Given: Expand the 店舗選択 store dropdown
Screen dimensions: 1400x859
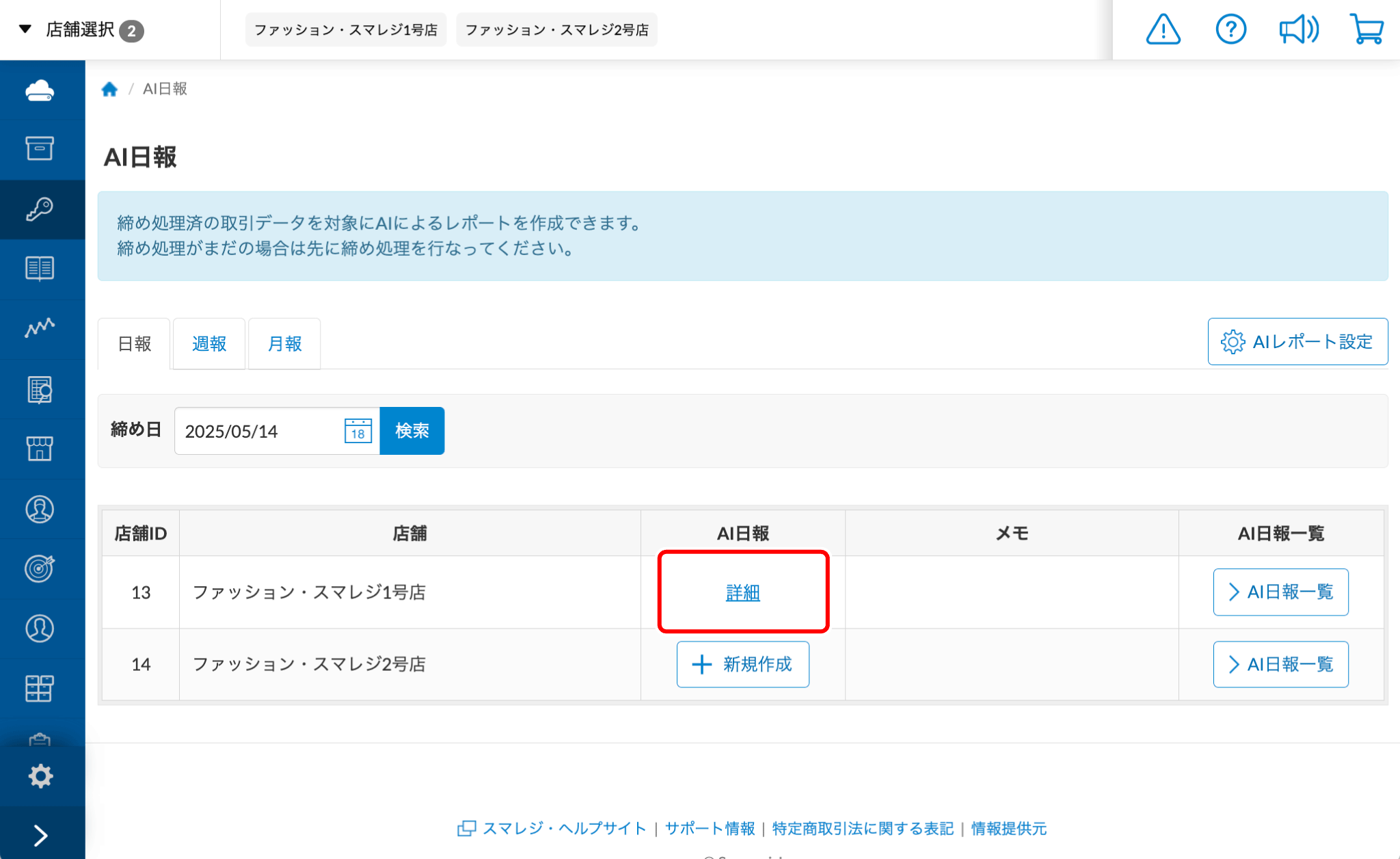Looking at the screenshot, I should pyautogui.click(x=82, y=30).
